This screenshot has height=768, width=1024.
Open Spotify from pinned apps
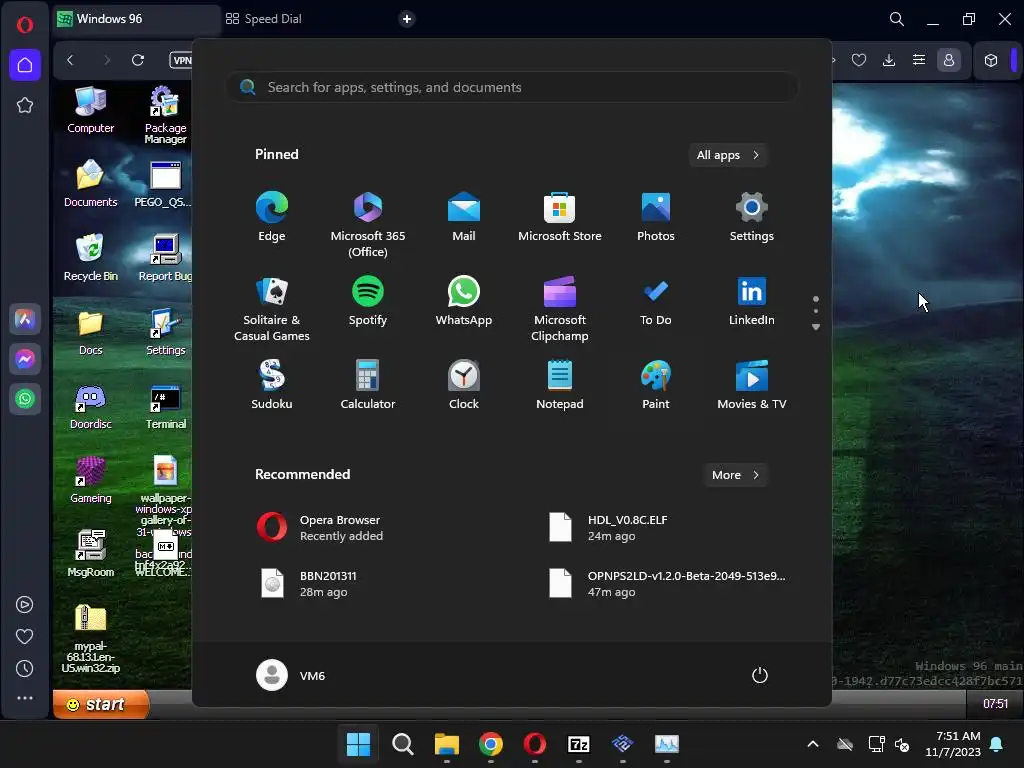pos(367,301)
